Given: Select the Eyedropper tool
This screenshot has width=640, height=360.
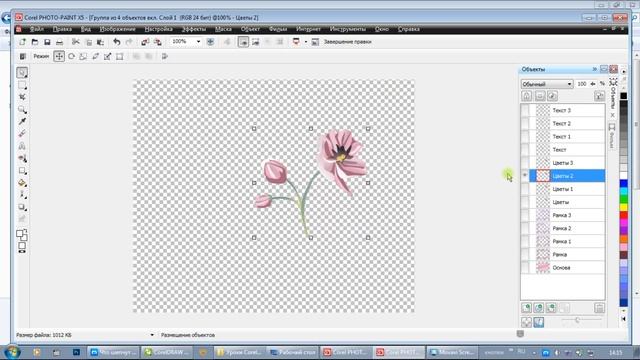Looking at the screenshot, I should [22, 121].
